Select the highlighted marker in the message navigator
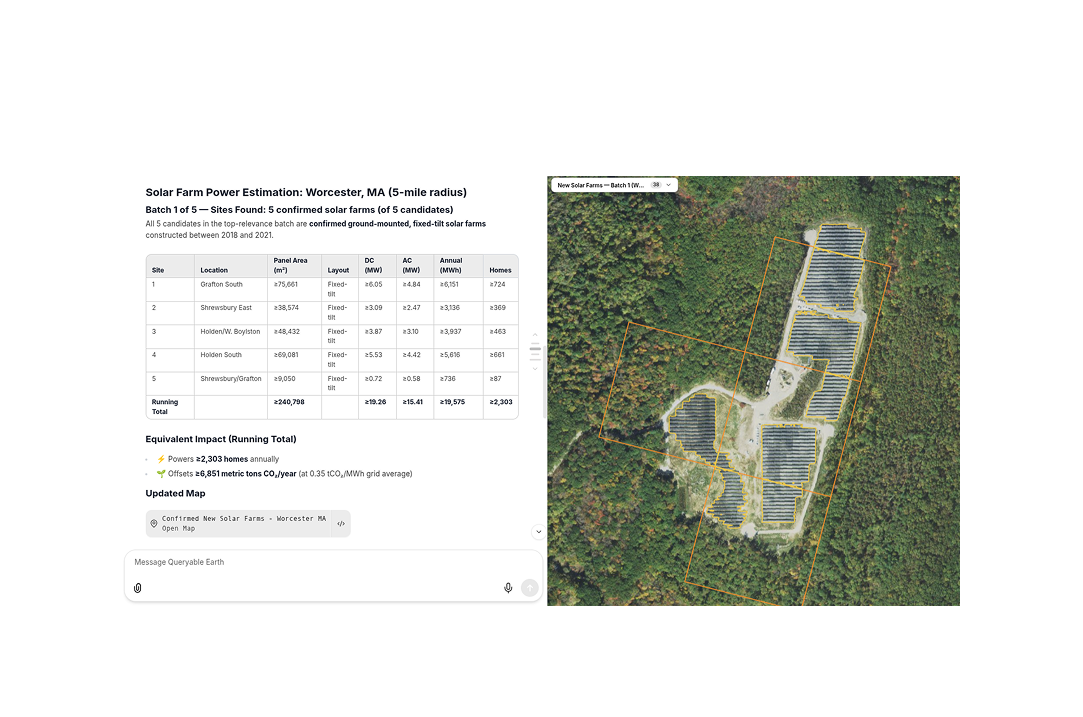This screenshot has width=1083, height=717. coord(535,349)
